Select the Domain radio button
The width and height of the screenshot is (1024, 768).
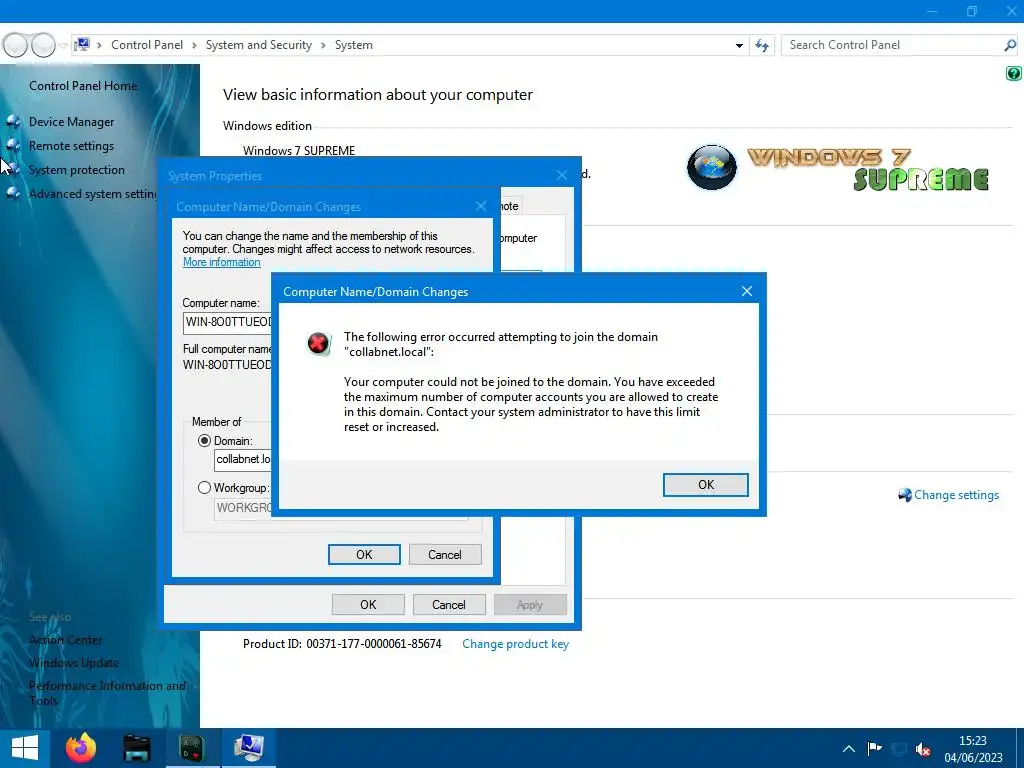(x=204, y=441)
